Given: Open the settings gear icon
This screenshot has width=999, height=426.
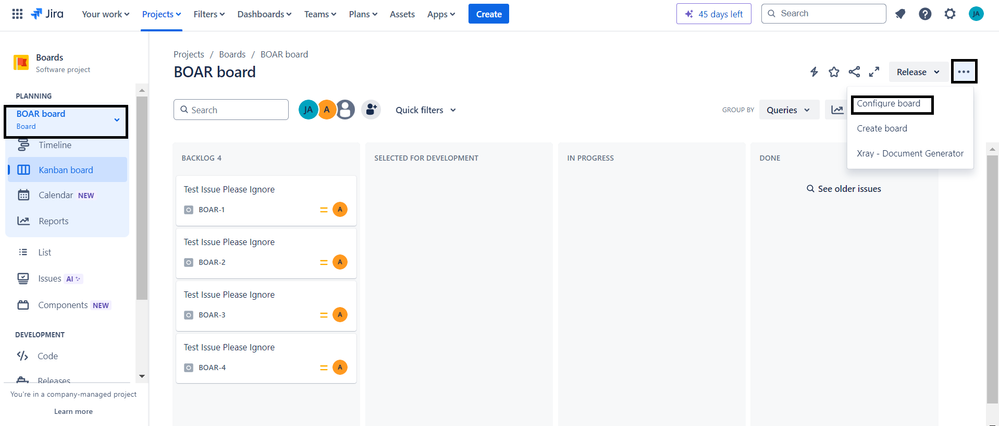Looking at the screenshot, I should click(950, 14).
